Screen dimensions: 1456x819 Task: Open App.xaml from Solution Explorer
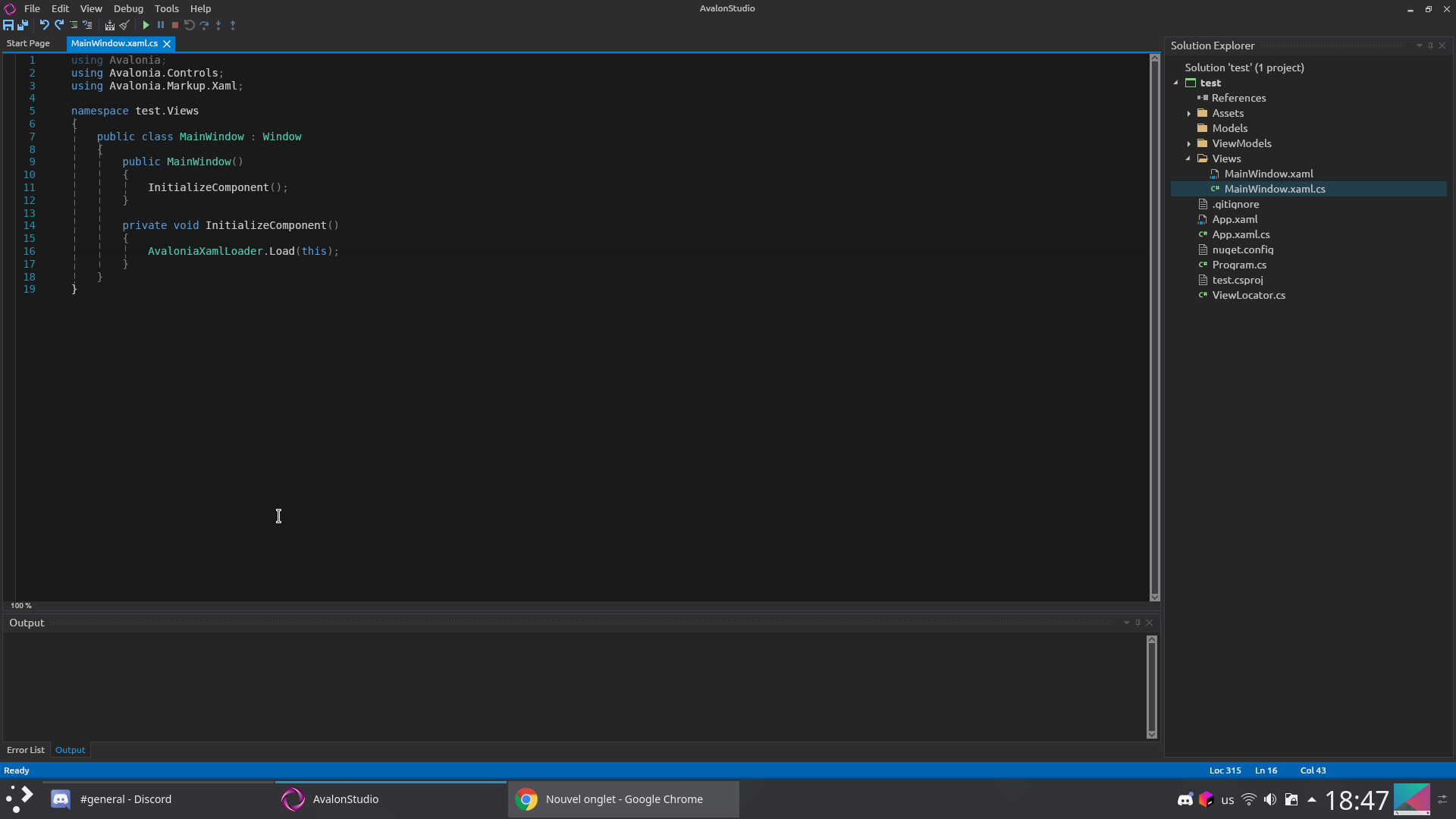[1235, 219]
